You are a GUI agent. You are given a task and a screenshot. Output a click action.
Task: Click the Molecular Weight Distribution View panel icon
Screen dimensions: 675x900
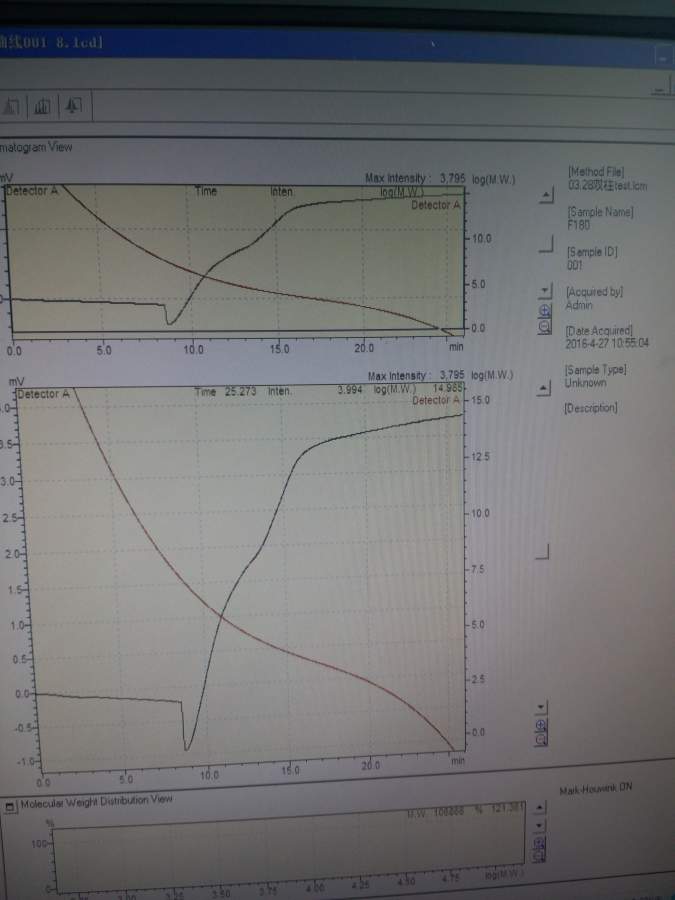click(x=10, y=807)
